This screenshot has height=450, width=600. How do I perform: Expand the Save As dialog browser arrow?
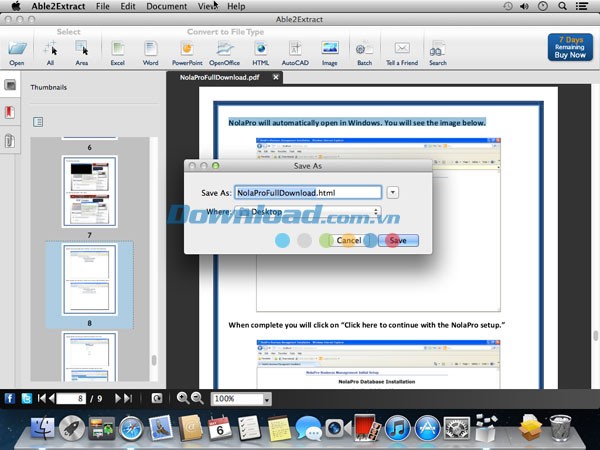pos(393,192)
